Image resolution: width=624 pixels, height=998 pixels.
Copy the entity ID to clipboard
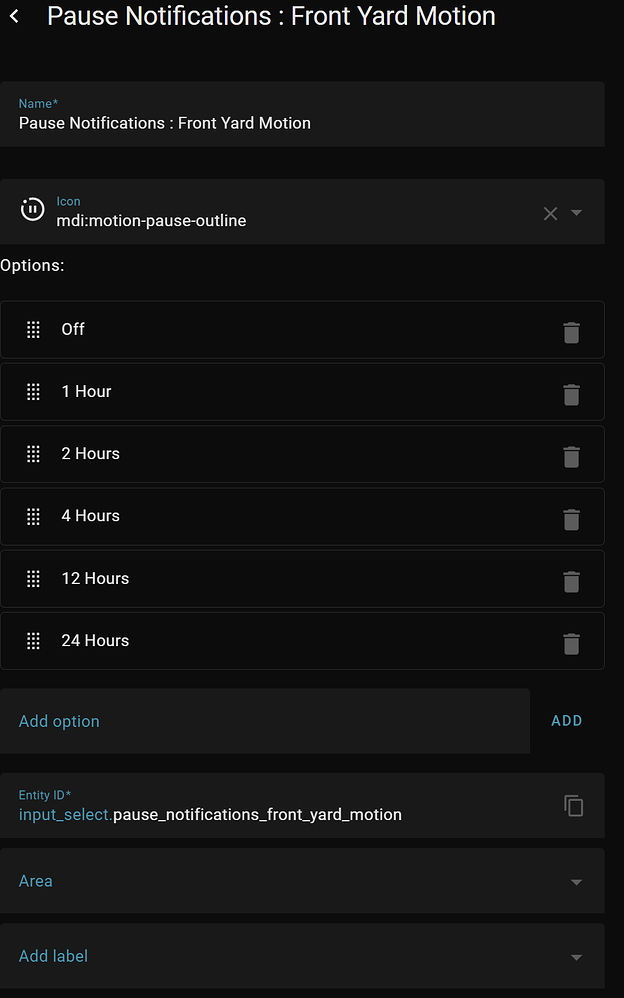pos(573,805)
